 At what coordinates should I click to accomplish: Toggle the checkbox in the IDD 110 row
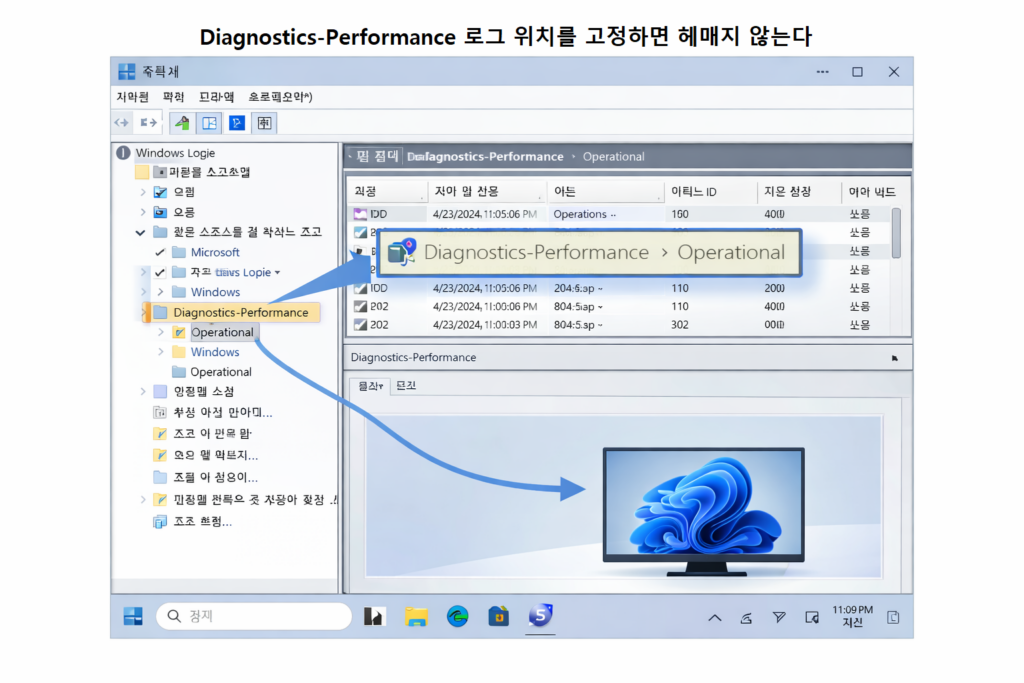click(360, 288)
